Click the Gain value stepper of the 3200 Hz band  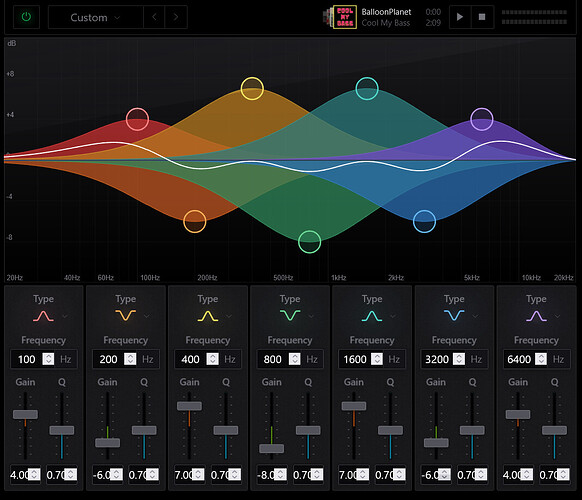(444, 474)
